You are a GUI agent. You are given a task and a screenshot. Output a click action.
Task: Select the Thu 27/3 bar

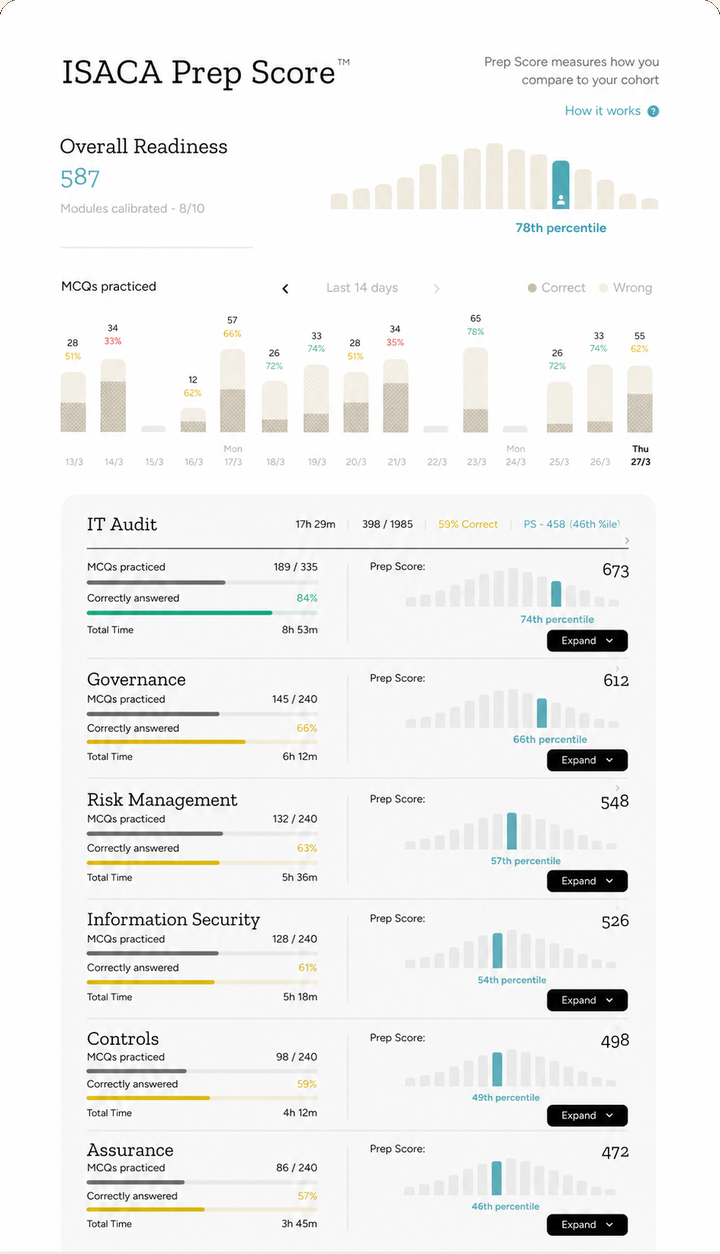click(x=640, y=399)
